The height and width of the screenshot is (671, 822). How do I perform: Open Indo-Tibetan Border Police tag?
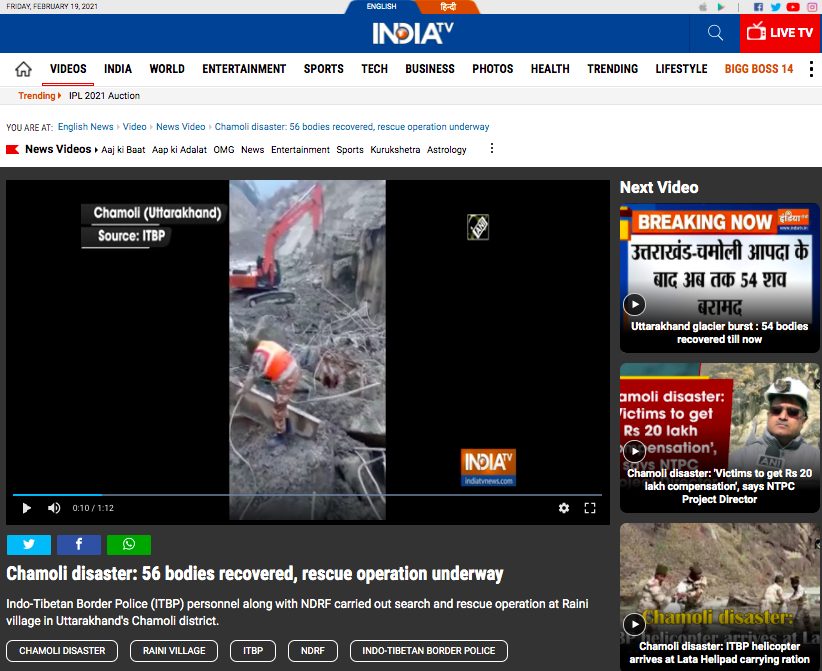pyautogui.click(x=429, y=651)
